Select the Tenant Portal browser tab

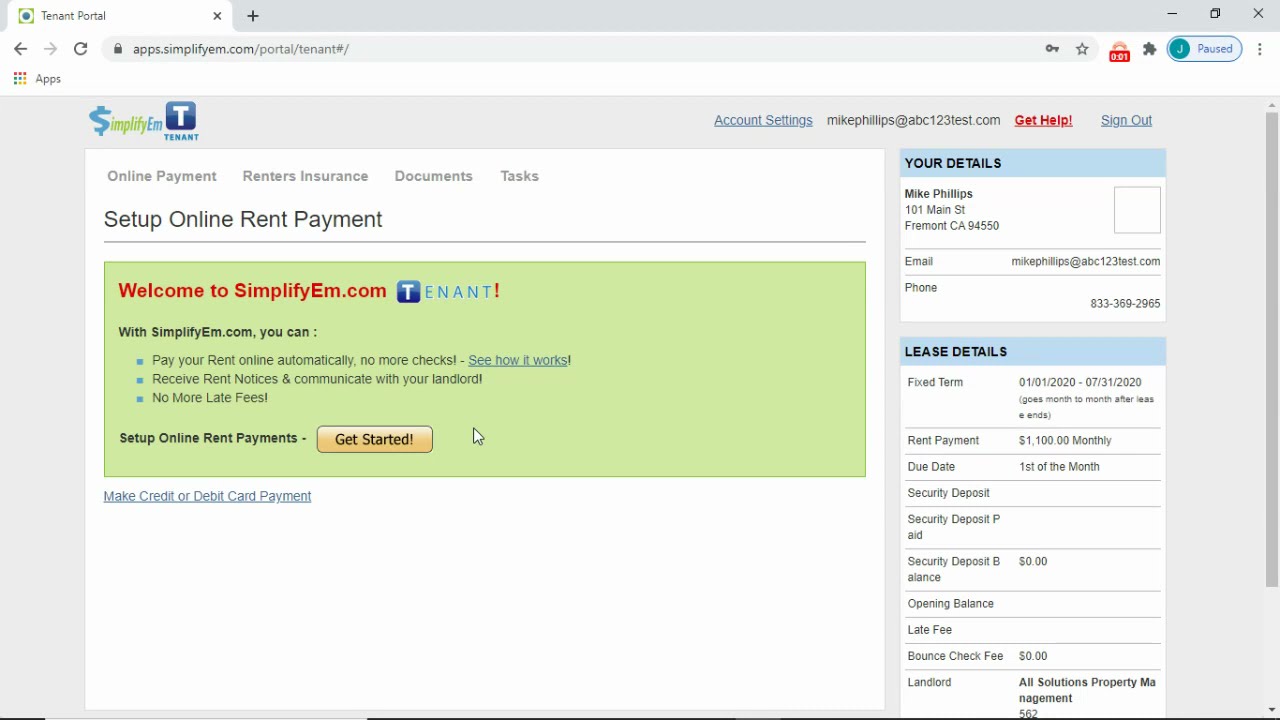118,16
